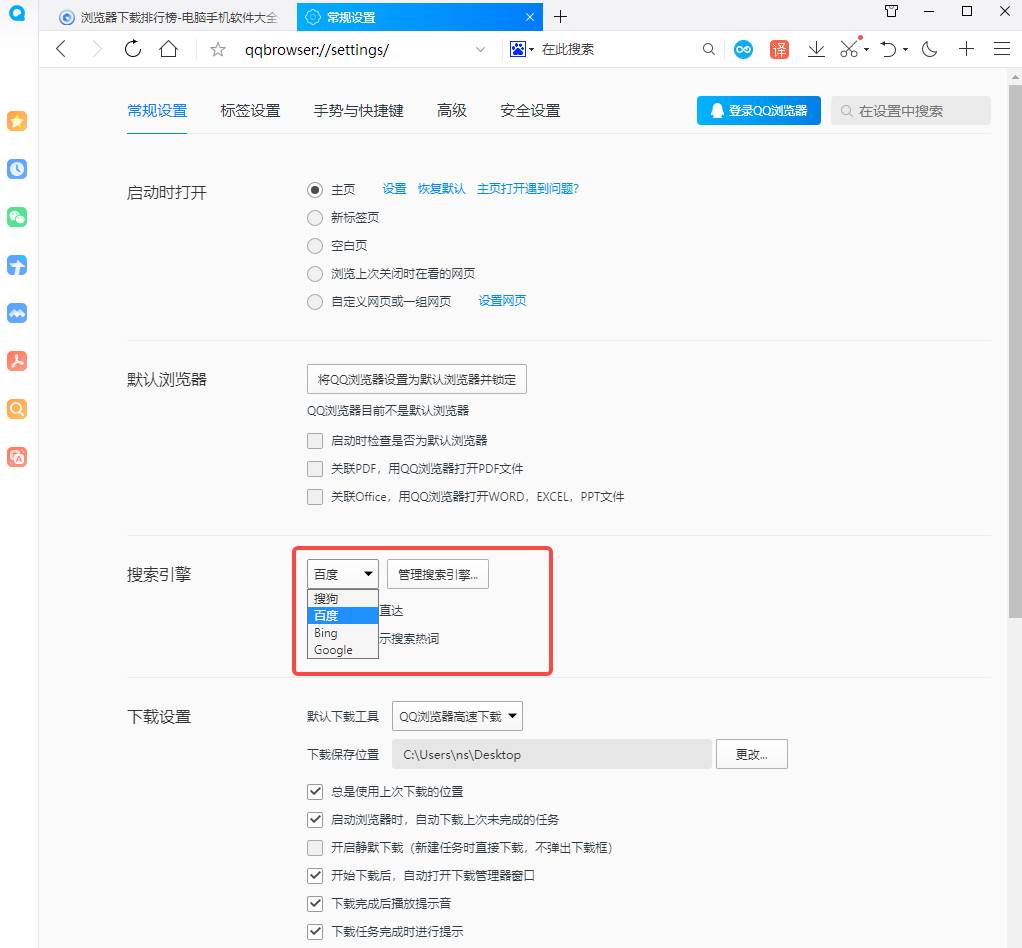This screenshot has width=1022, height=948.
Task: Switch to 标签设置 tab
Action: pos(250,111)
